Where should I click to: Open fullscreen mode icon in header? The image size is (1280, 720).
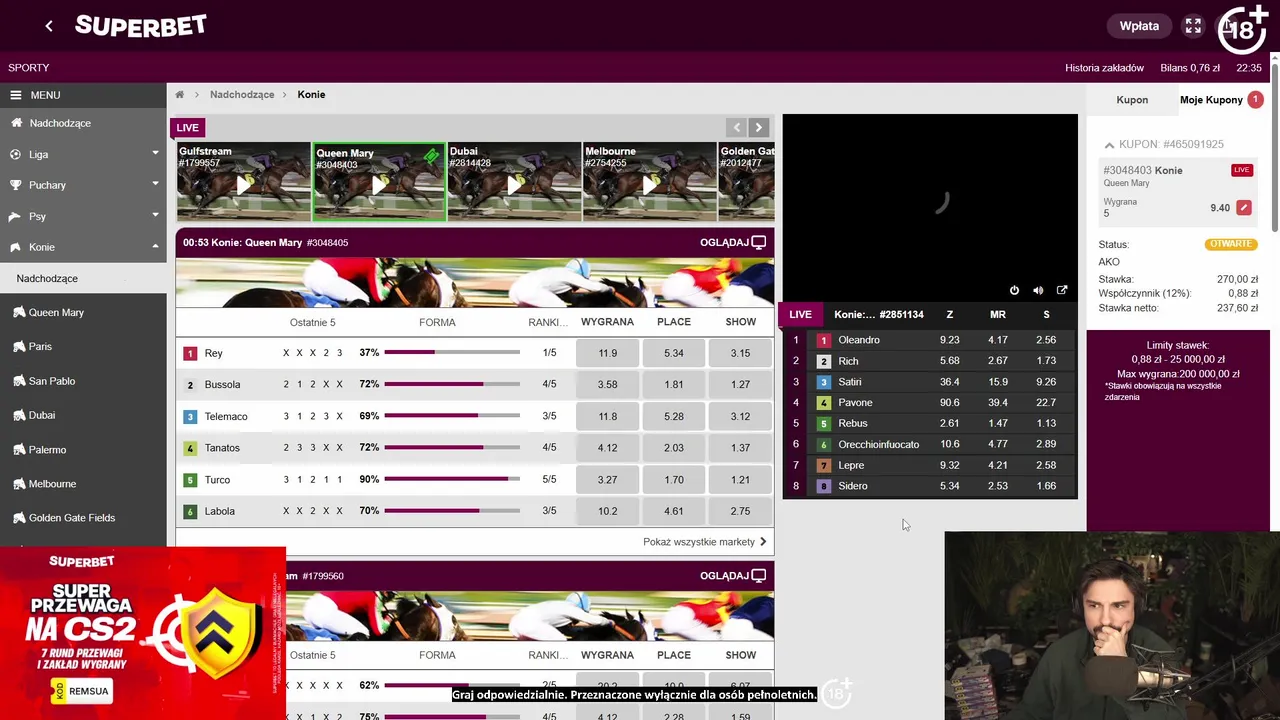pyautogui.click(x=1193, y=26)
